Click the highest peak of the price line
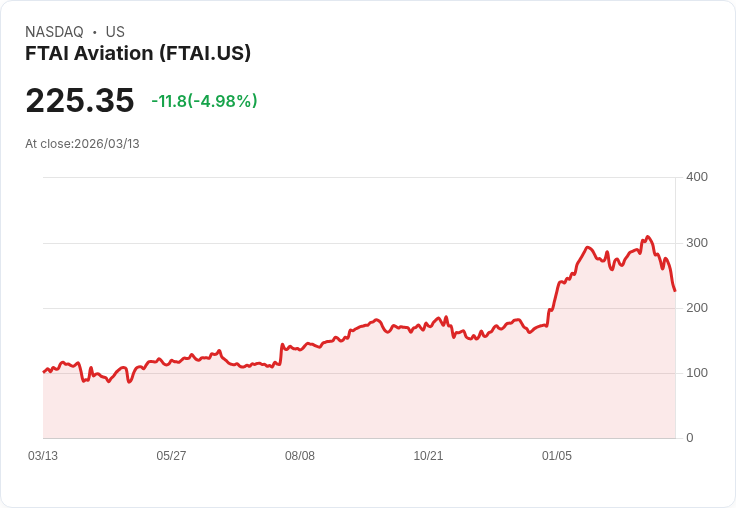This screenshot has height=508, width=736. coord(648,237)
